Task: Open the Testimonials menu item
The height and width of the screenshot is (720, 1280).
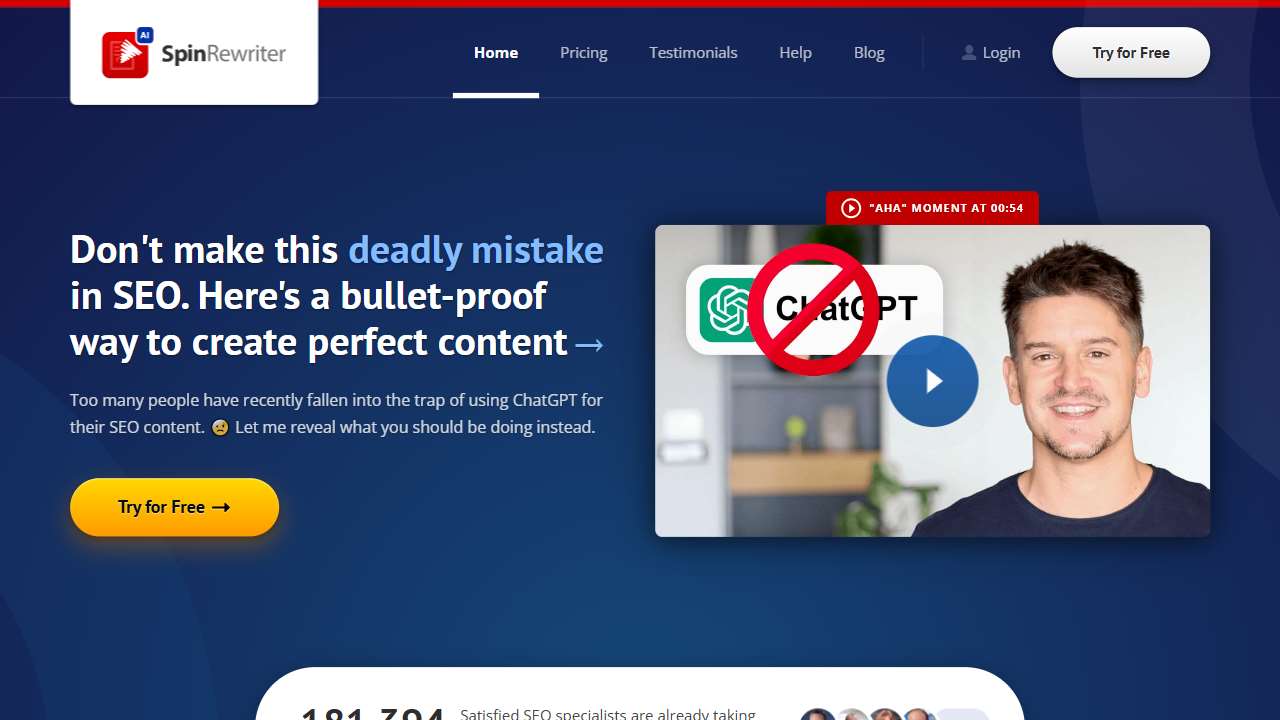Action: [693, 53]
